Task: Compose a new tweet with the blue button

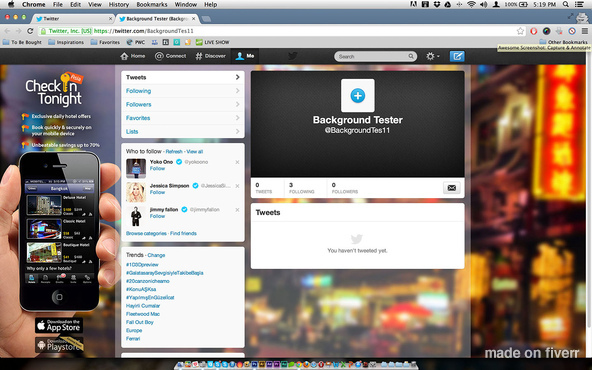Action: point(457,56)
